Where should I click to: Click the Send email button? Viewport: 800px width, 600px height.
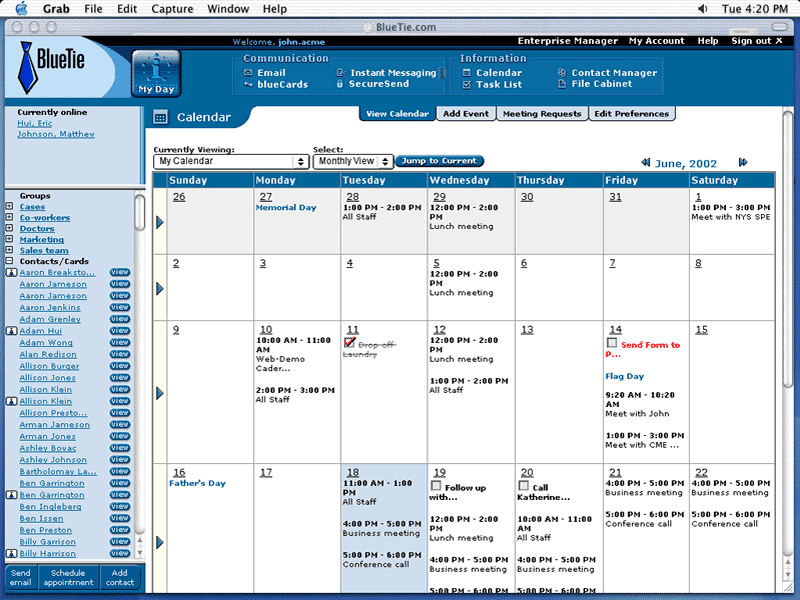20,578
